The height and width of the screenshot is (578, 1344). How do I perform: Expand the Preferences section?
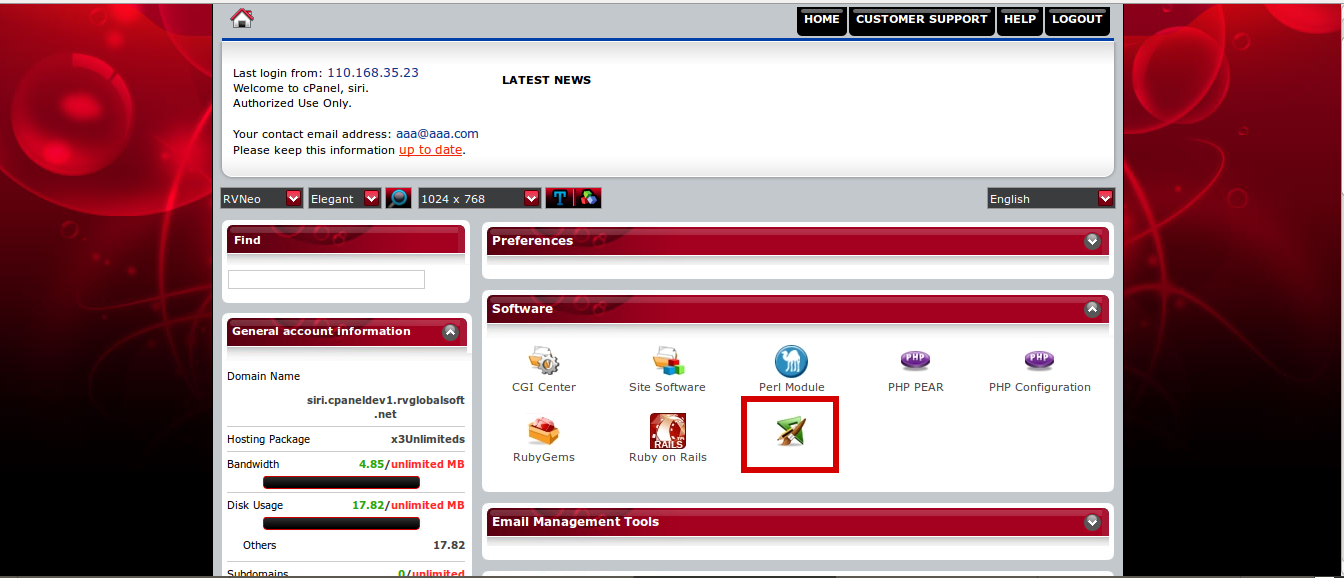1092,241
